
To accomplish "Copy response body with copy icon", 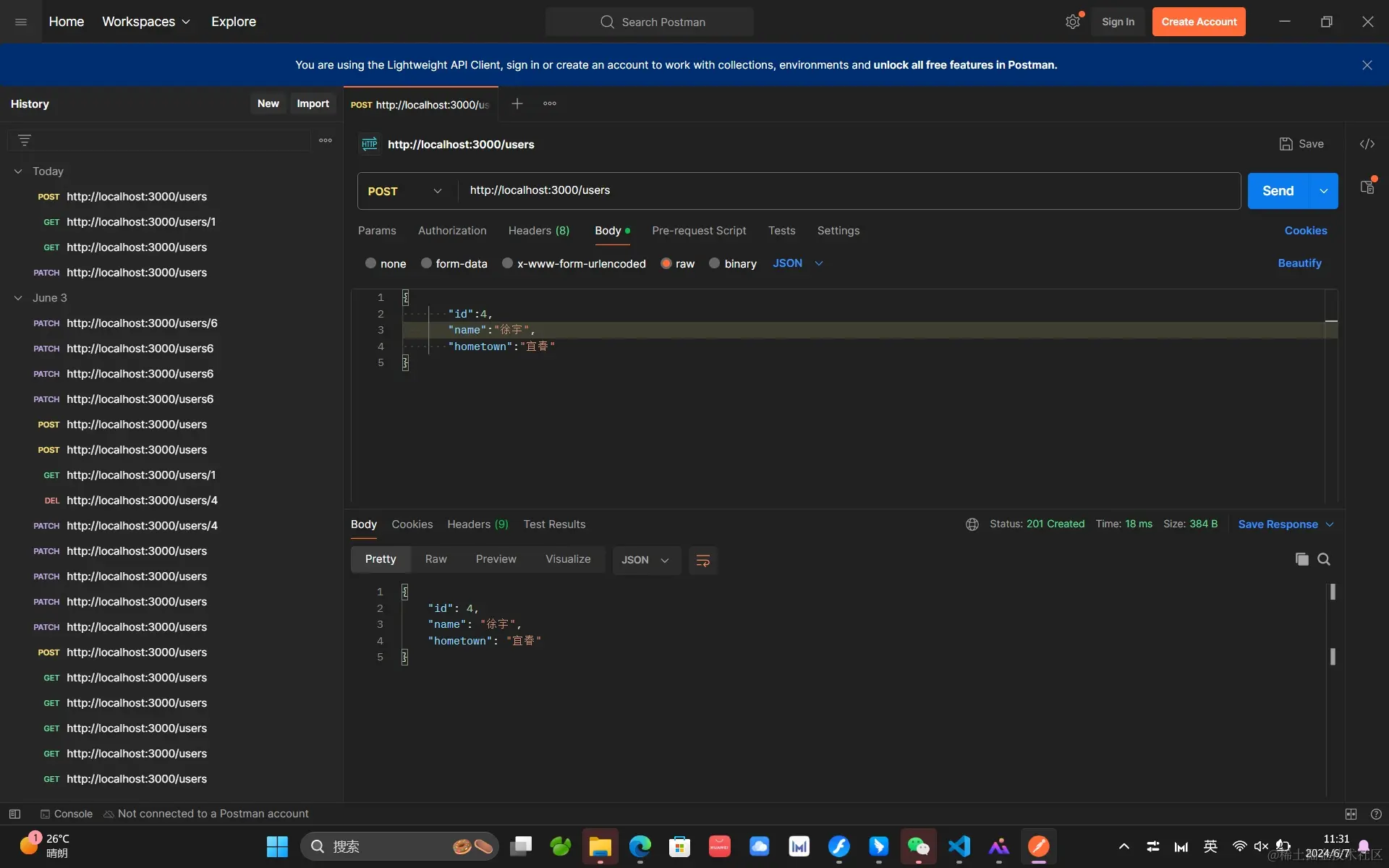I will click(1301, 559).
